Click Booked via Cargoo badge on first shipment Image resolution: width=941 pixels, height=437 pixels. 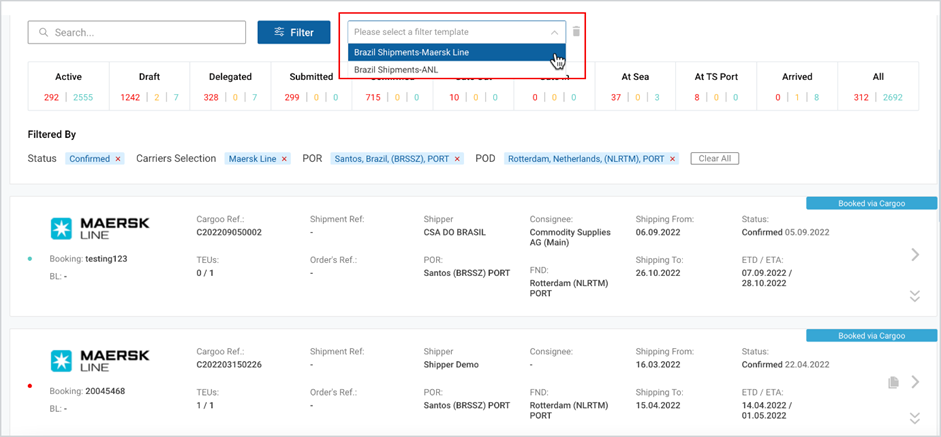[x=871, y=203]
